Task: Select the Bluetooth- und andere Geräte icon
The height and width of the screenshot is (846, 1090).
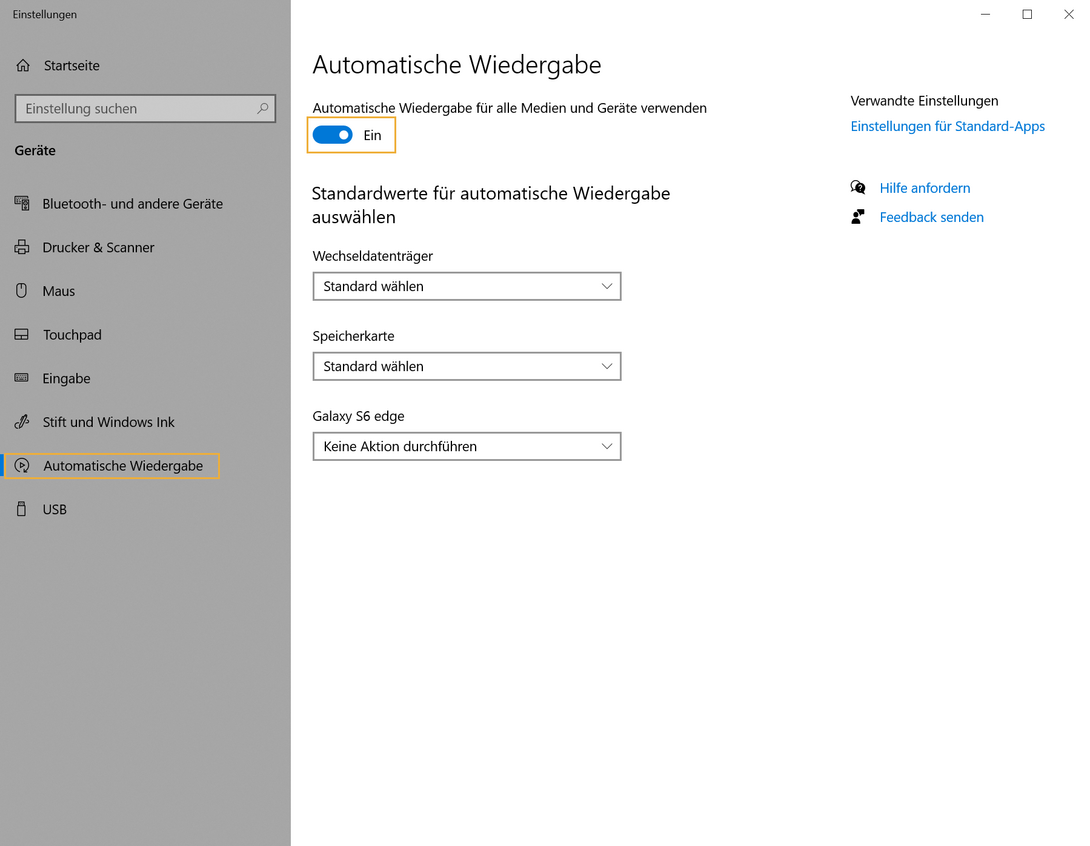Action: (21, 203)
